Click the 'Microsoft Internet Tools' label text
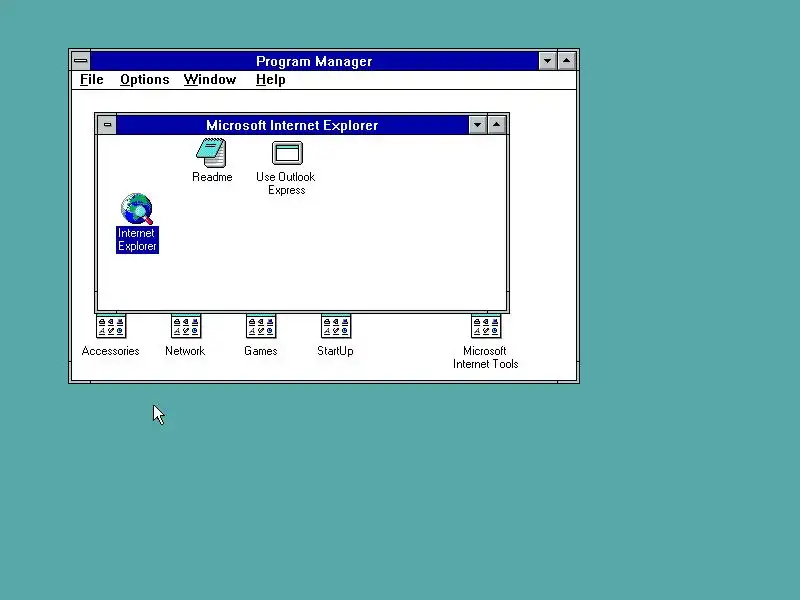Viewport: 800px width, 600px height. coord(486,357)
